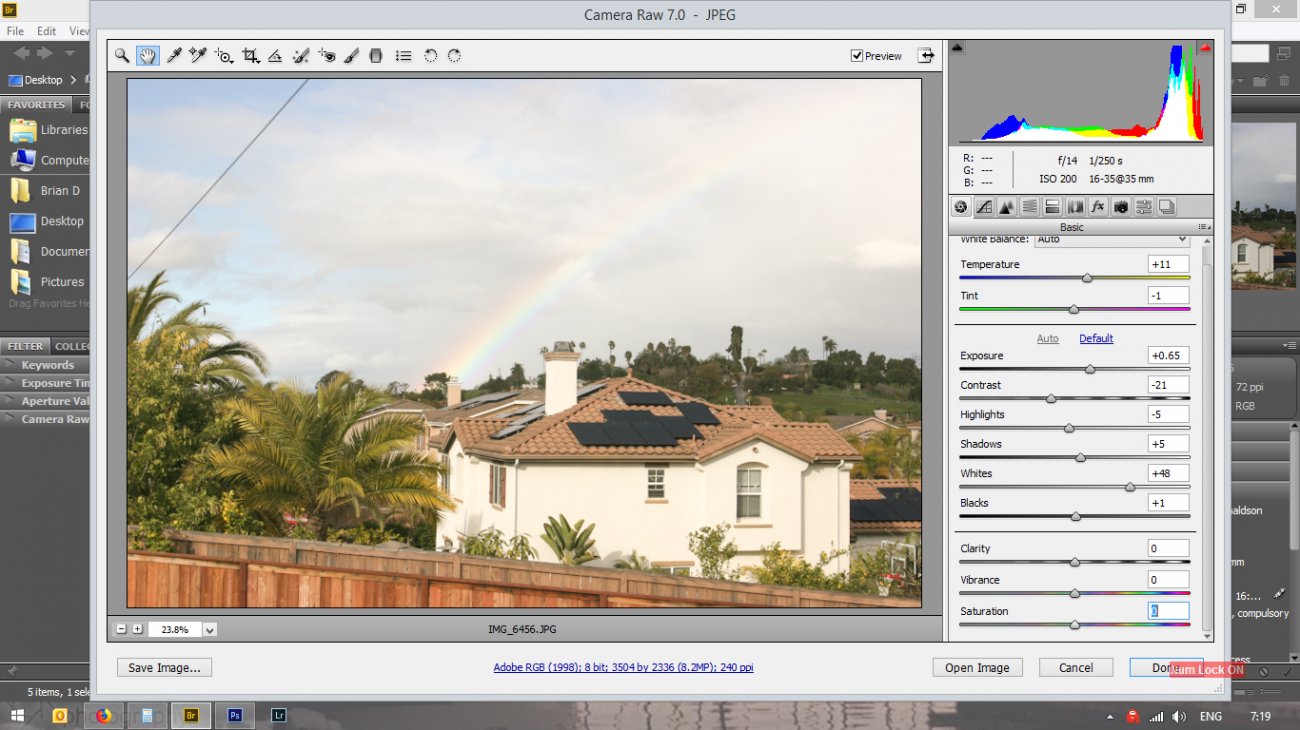Open the Basic panel flyout menu
This screenshot has width=1300, height=730.
1204,227
